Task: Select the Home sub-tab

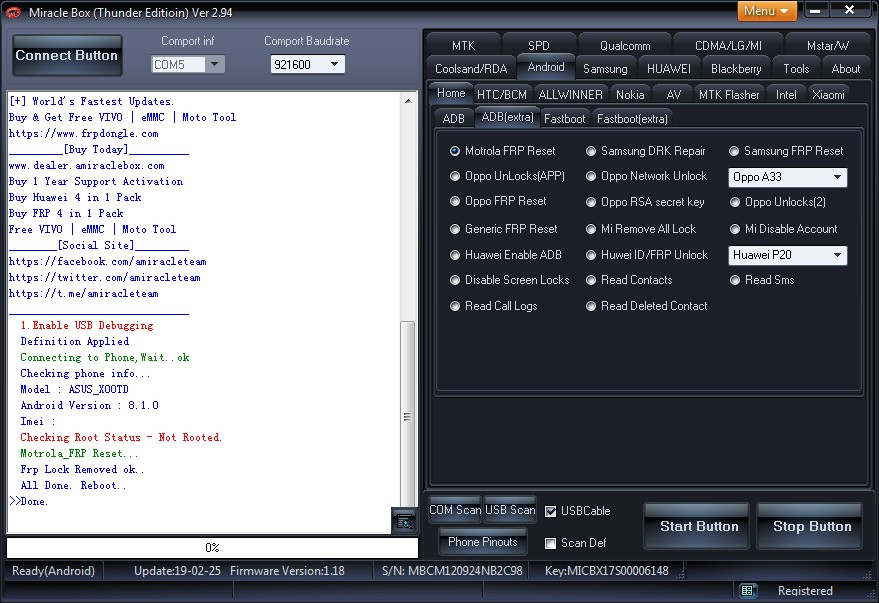Action: pos(451,93)
